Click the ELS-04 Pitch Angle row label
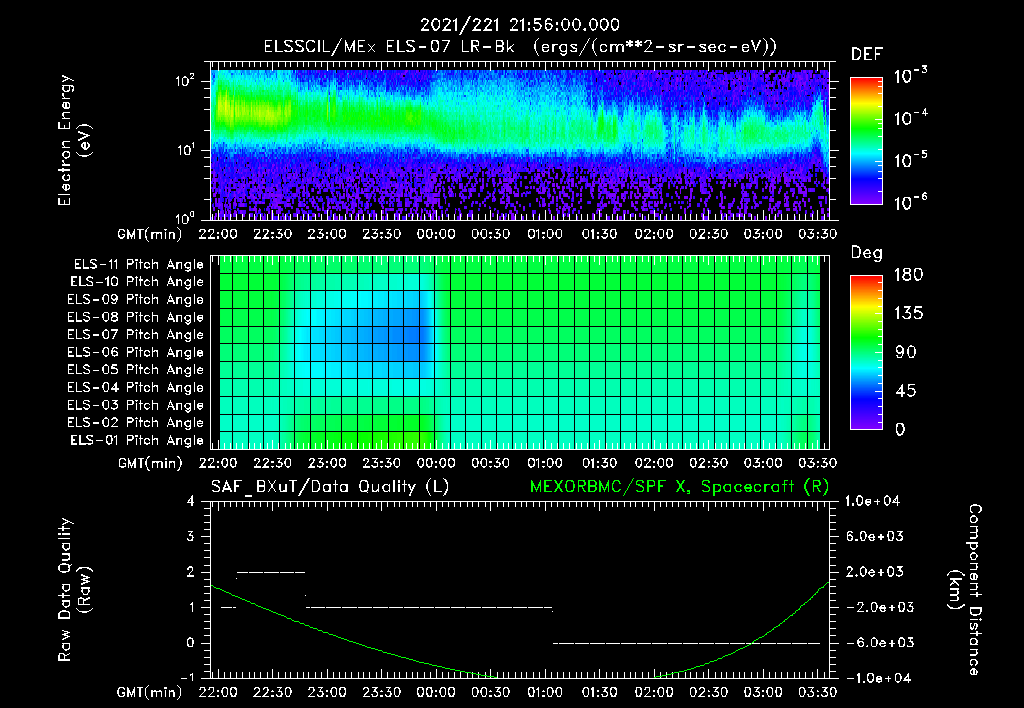The width and height of the screenshot is (1024, 708). pos(136,387)
